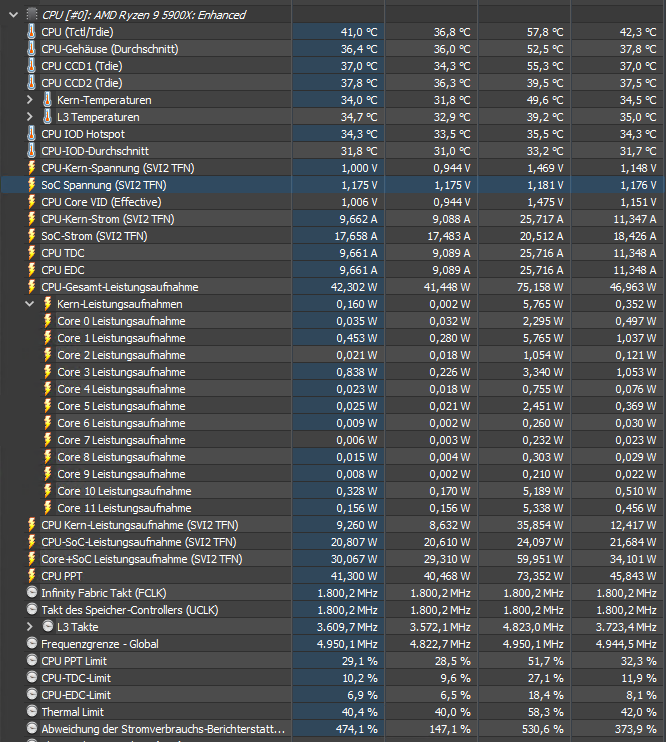Image resolution: width=666 pixels, height=742 pixels.
Task: Click the 530,6 % maximum value
Action: point(543,729)
